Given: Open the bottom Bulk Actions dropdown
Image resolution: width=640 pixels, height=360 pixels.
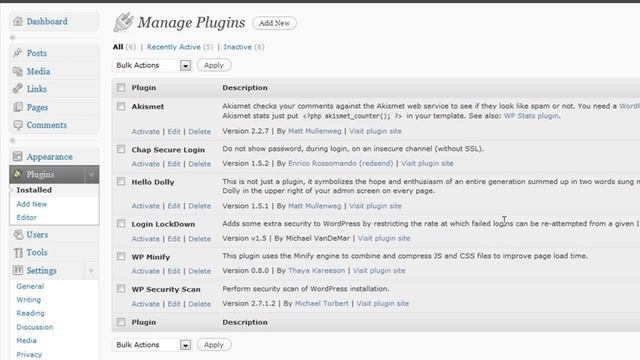Looking at the screenshot, I should pyautogui.click(x=152, y=345).
